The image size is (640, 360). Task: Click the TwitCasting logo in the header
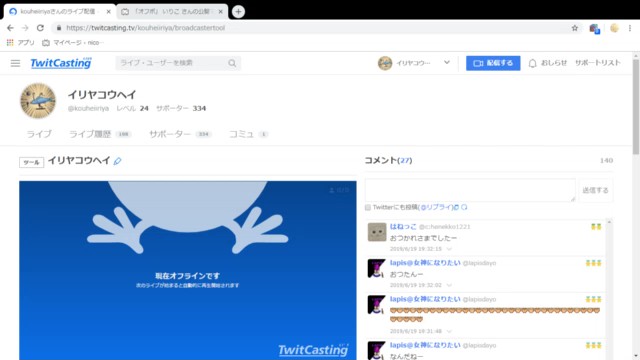pos(61,63)
